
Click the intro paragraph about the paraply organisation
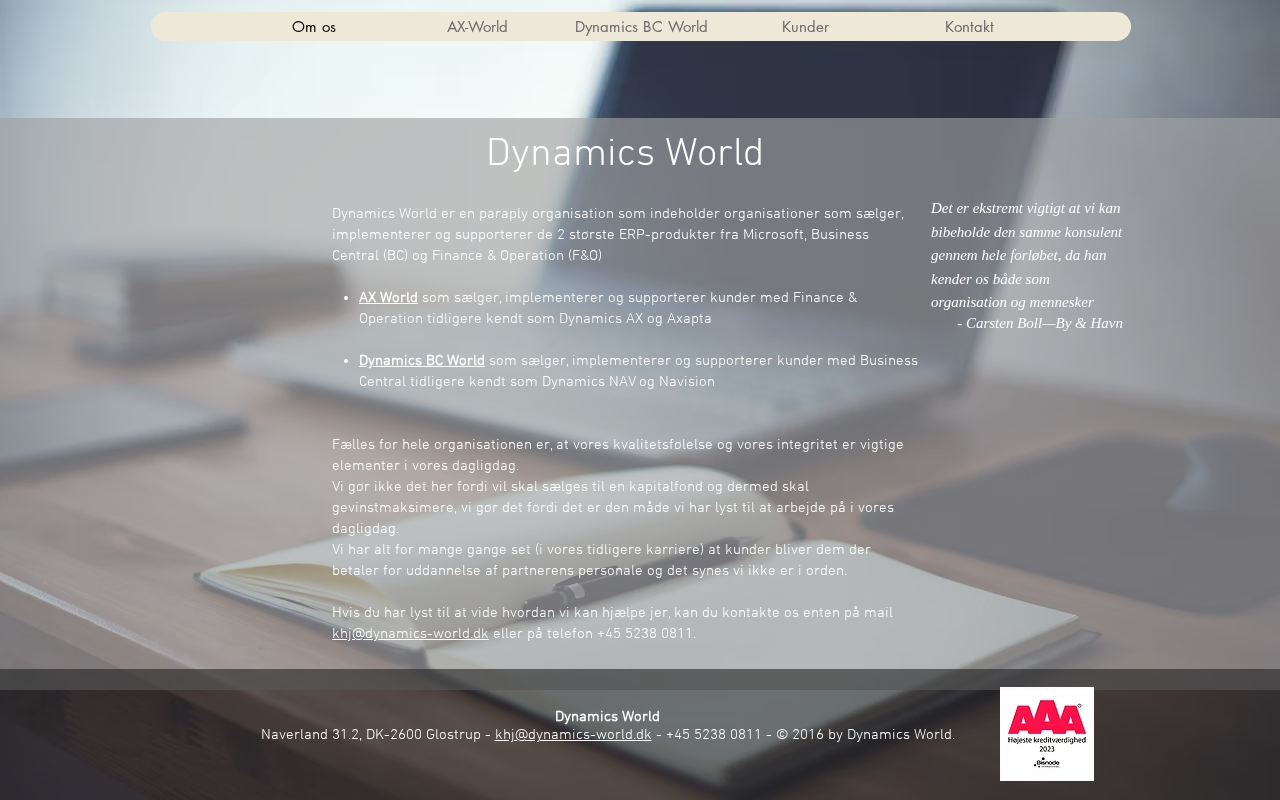(x=617, y=235)
